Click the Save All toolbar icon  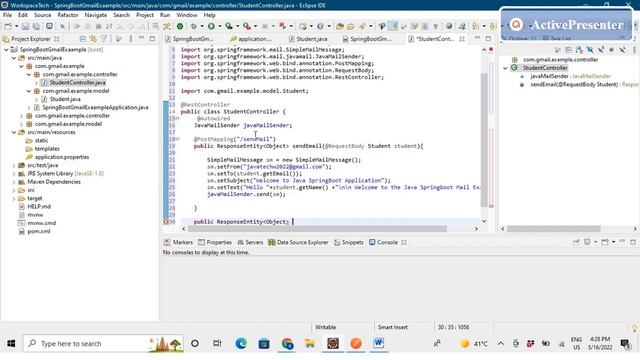coord(36,26)
